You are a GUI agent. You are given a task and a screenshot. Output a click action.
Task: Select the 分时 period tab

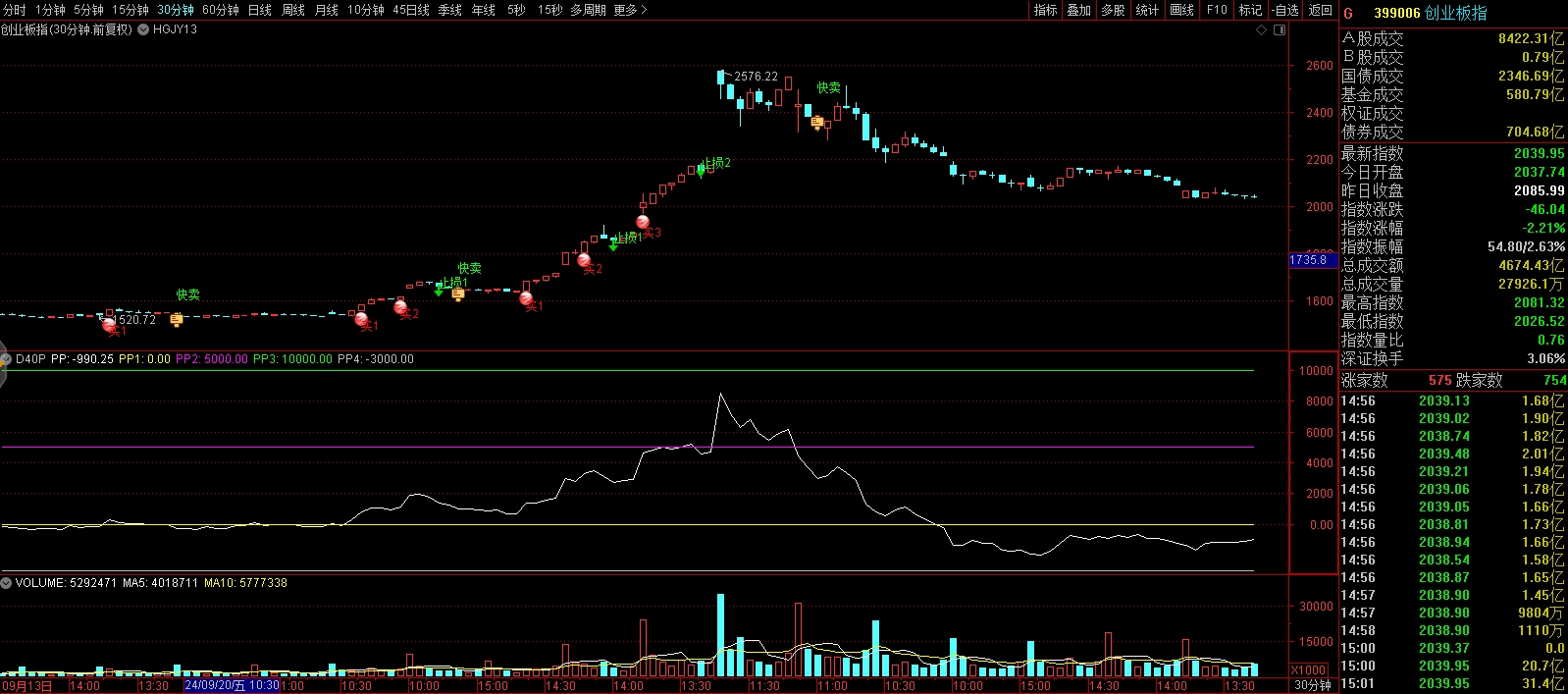tap(15, 10)
